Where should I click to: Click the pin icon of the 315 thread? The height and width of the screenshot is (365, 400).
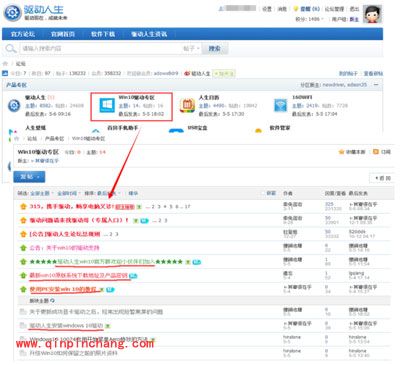click(x=23, y=207)
